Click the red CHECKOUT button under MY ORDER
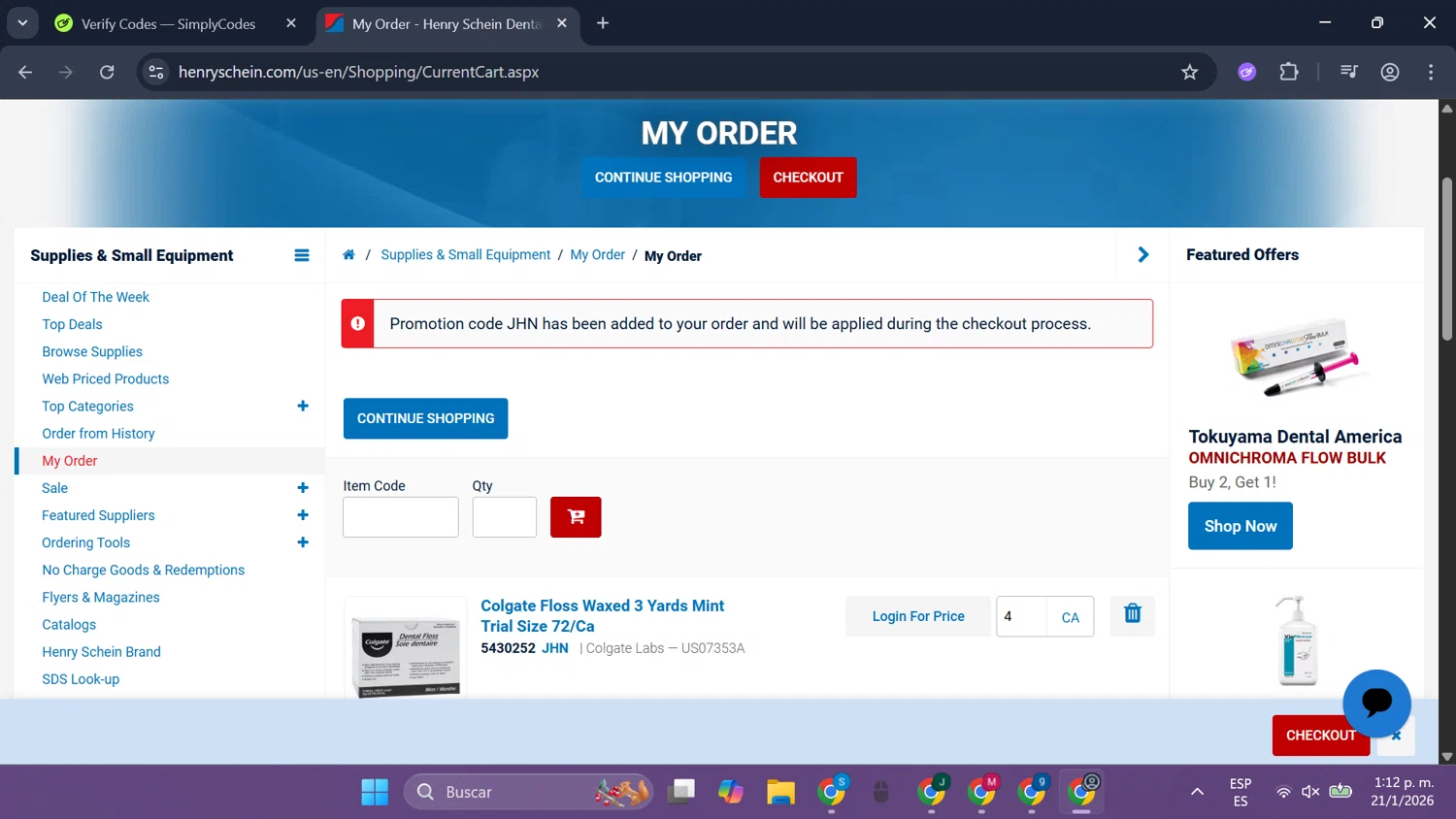The image size is (1456, 819). pos(808,178)
